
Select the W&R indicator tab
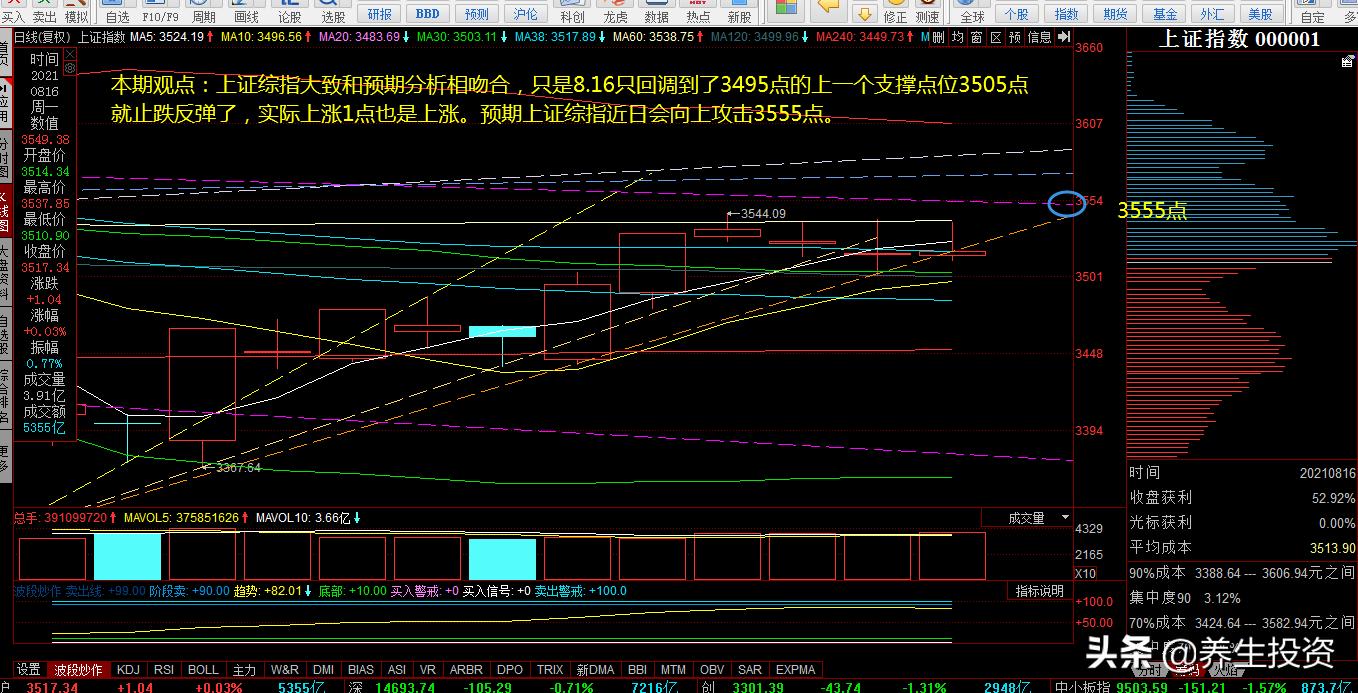pos(284,669)
